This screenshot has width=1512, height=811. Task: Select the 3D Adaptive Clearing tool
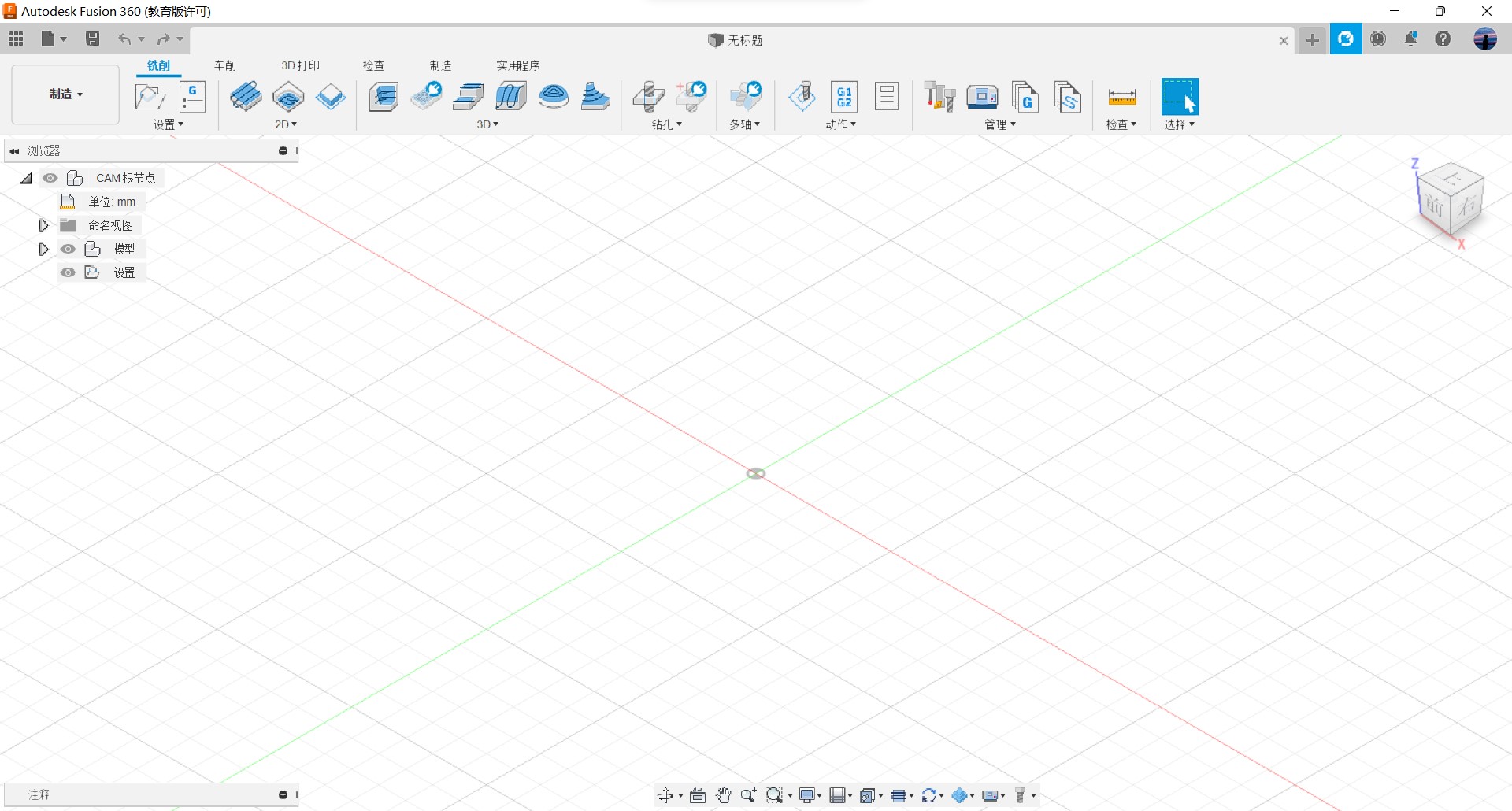pyautogui.click(x=384, y=97)
